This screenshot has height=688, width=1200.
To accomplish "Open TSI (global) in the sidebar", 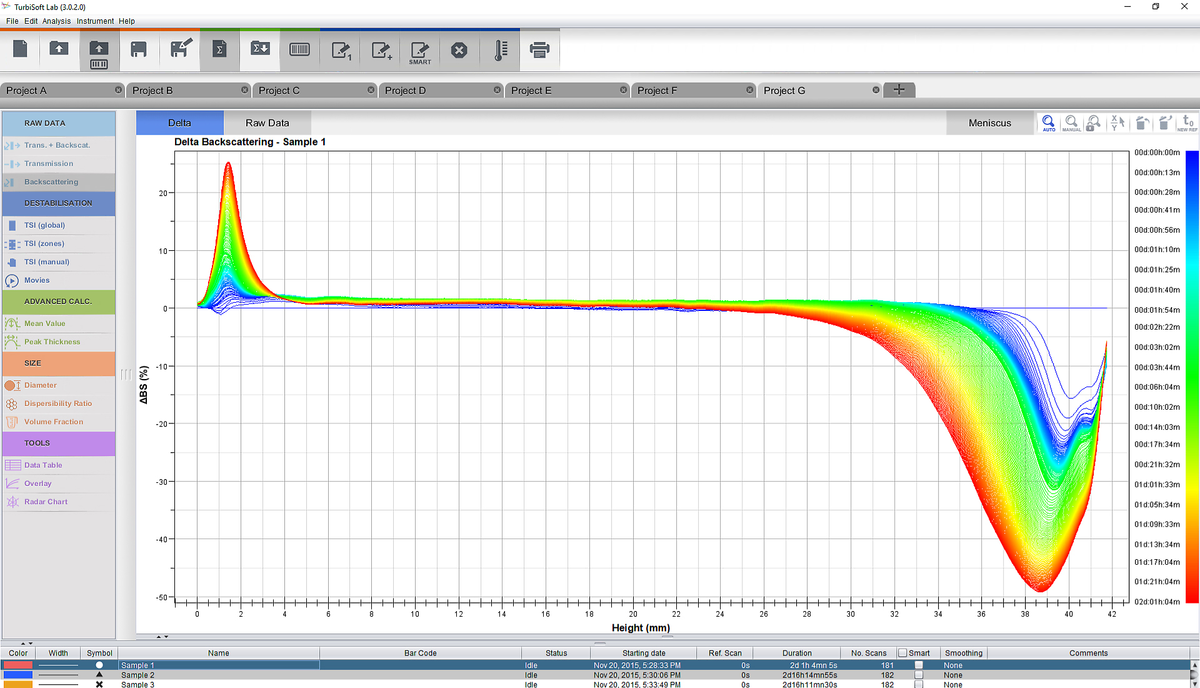I will (46, 225).
